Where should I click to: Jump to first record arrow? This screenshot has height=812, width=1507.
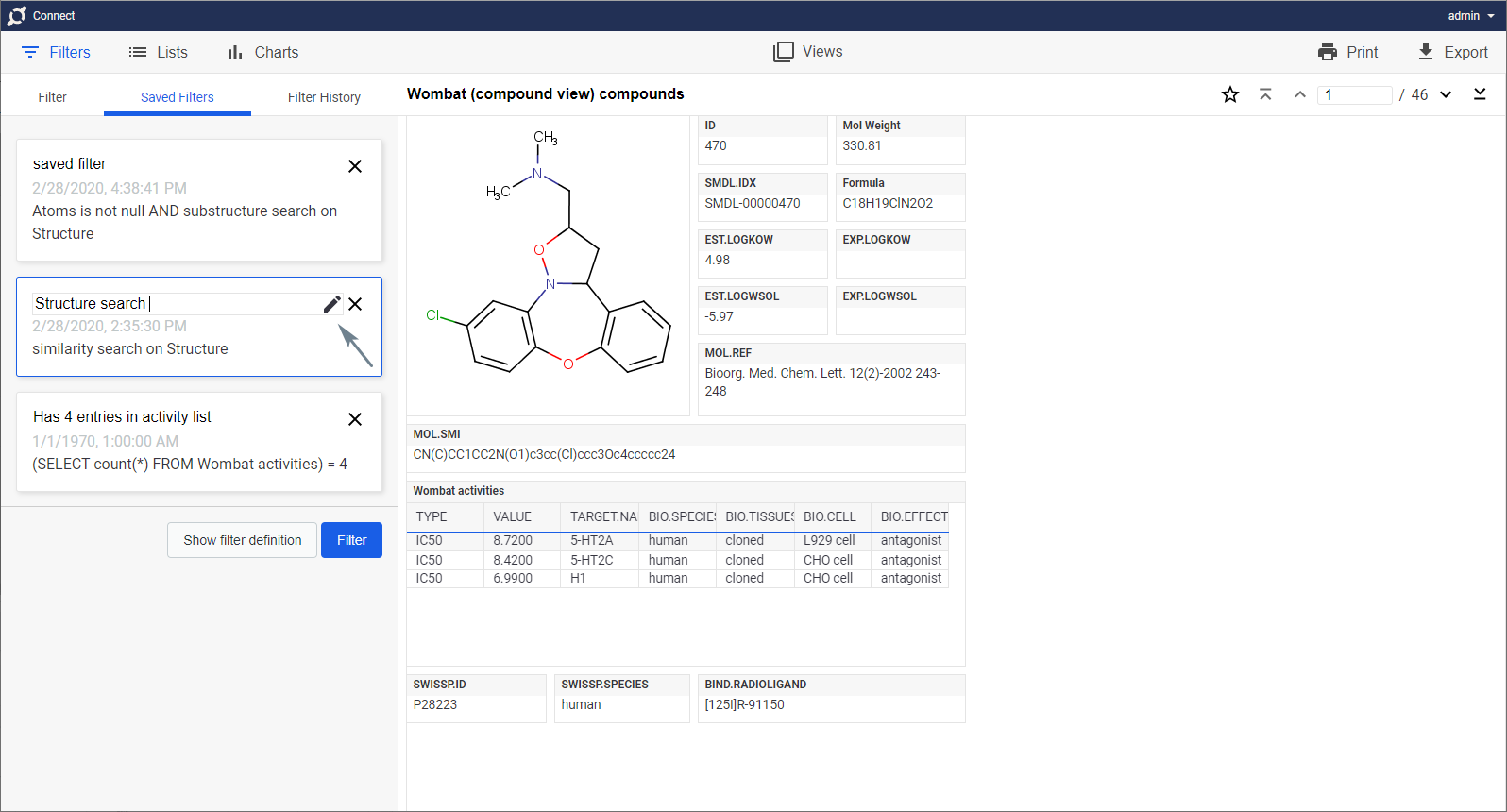[x=1265, y=94]
